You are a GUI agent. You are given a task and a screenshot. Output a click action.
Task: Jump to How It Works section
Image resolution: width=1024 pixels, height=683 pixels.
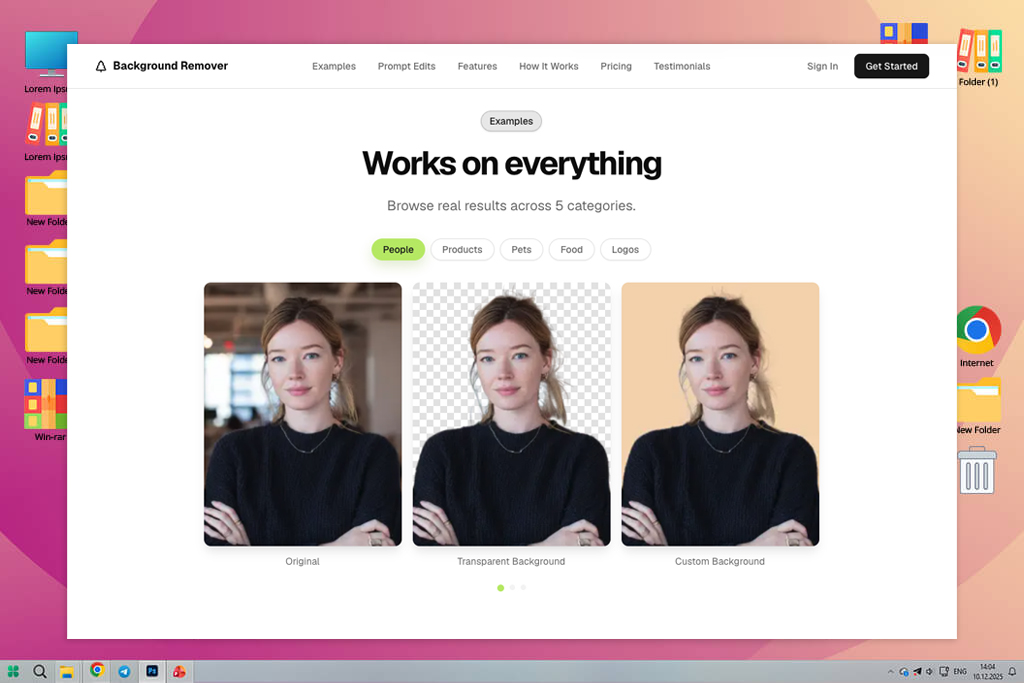549,66
